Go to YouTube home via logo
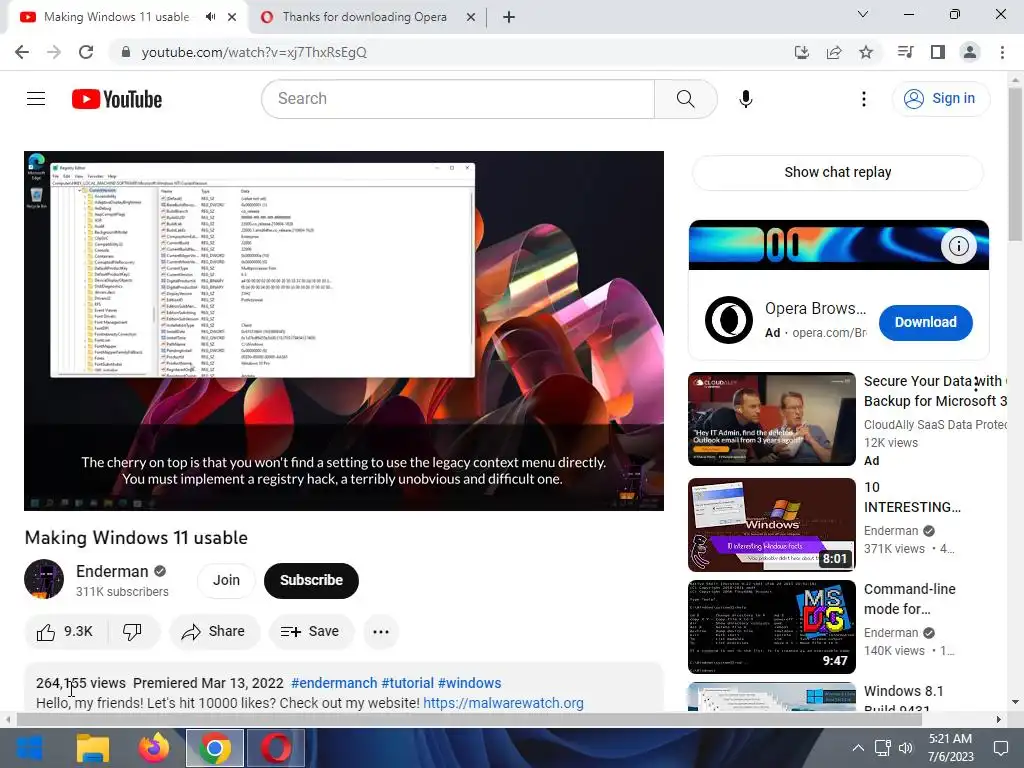Image resolution: width=1024 pixels, height=768 pixels. [117, 99]
